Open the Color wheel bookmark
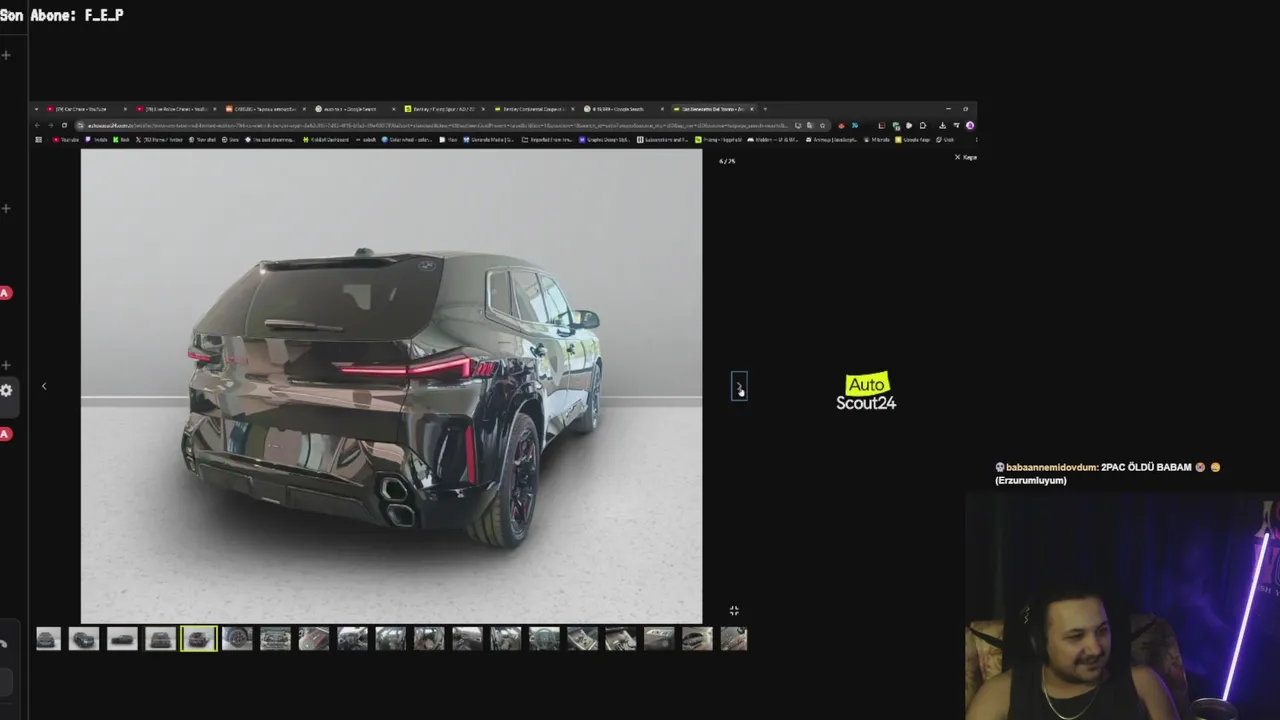This screenshot has width=1280, height=720. (405, 139)
